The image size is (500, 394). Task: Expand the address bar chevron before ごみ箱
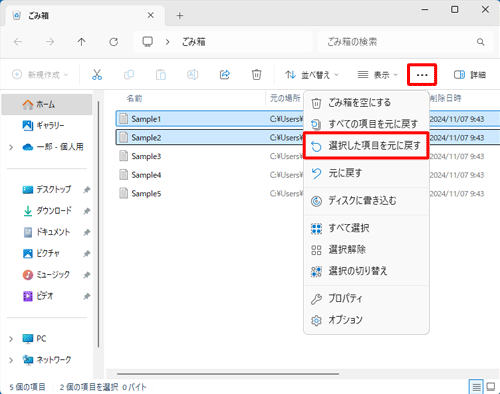(x=168, y=42)
